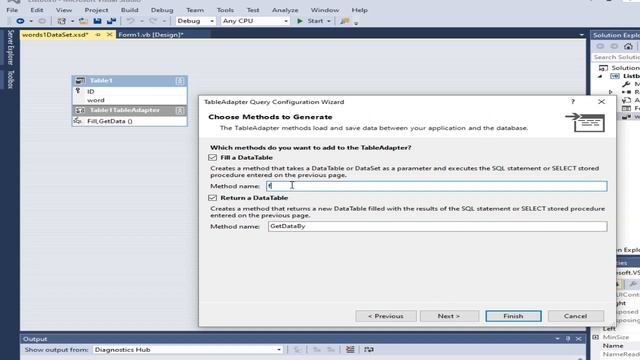Click Solution Explorer Back icon
The height and width of the screenshot is (360, 640).
pyautogui.click(x=600, y=46)
